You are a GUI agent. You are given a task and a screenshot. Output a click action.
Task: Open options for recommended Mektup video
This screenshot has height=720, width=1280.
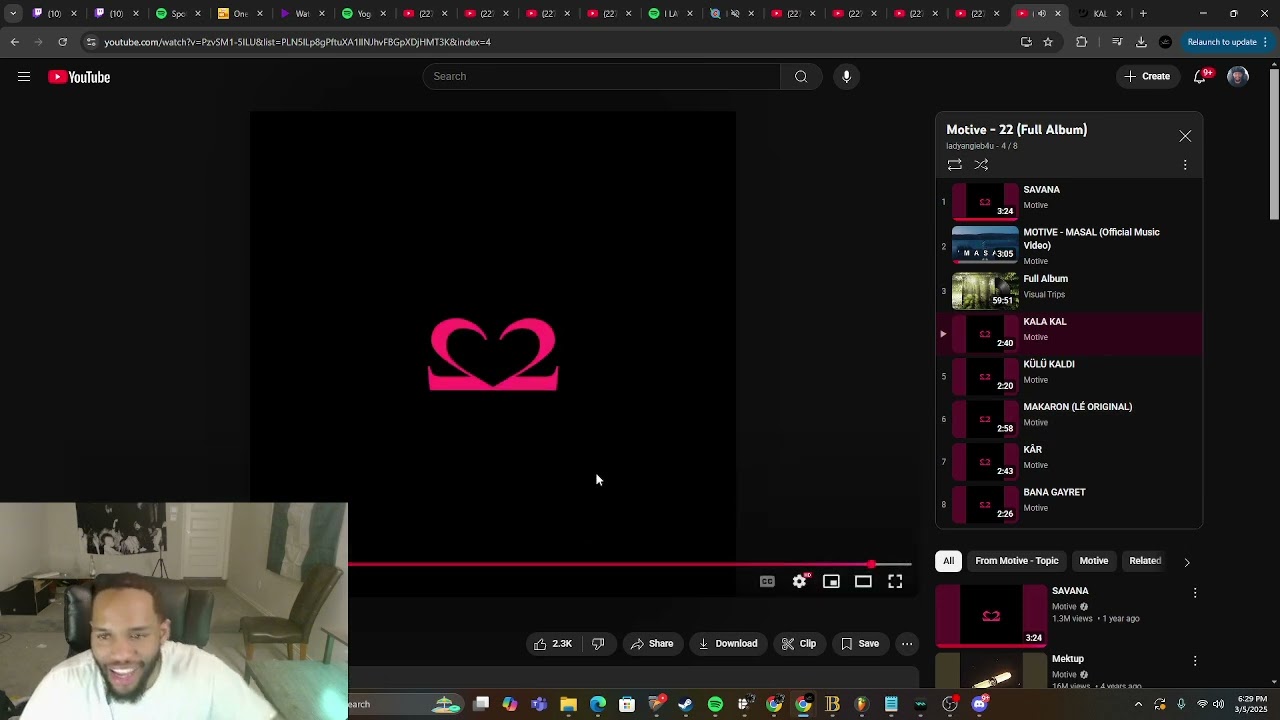pyautogui.click(x=1195, y=661)
